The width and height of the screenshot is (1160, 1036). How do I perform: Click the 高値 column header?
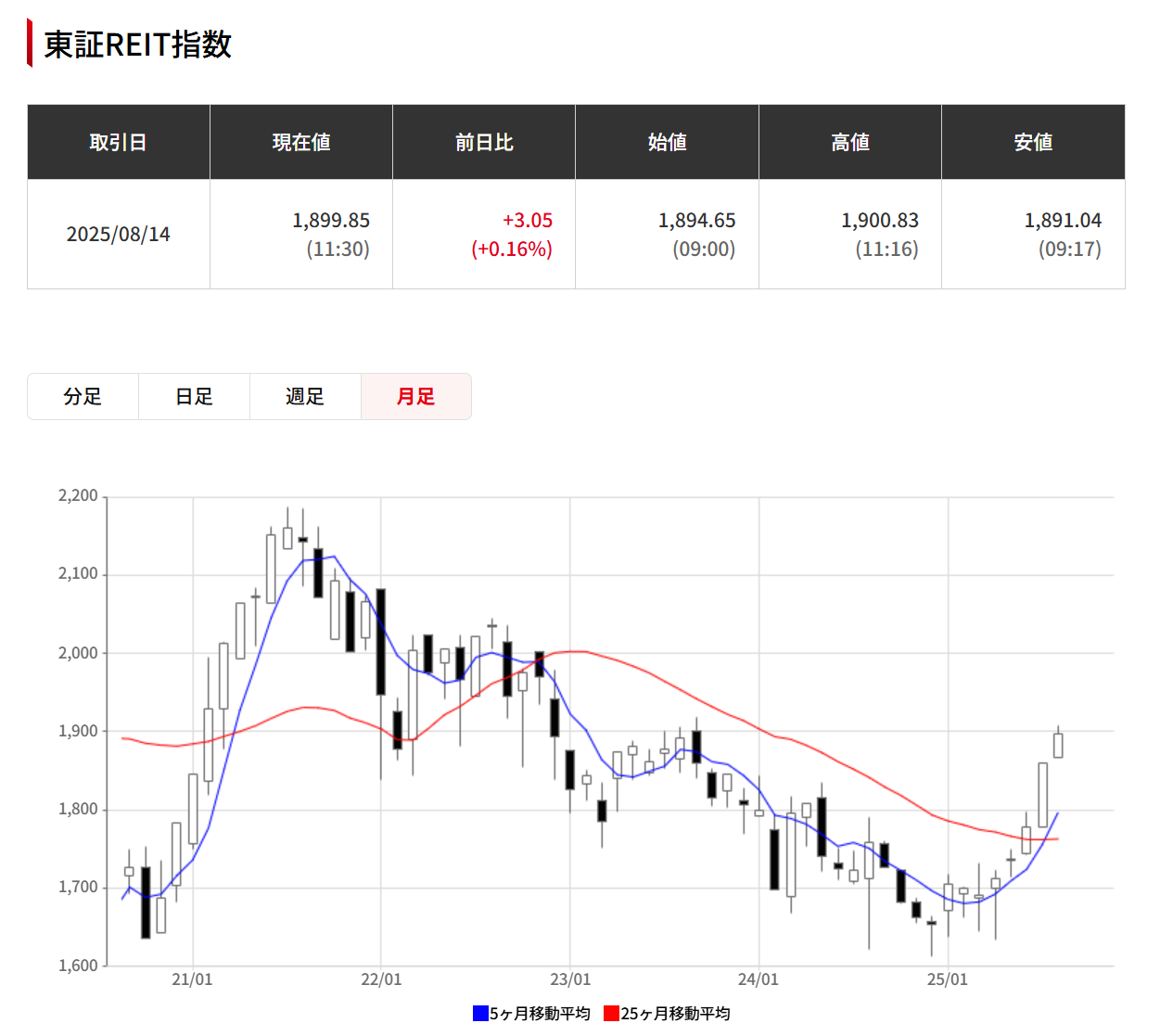[x=849, y=142]
